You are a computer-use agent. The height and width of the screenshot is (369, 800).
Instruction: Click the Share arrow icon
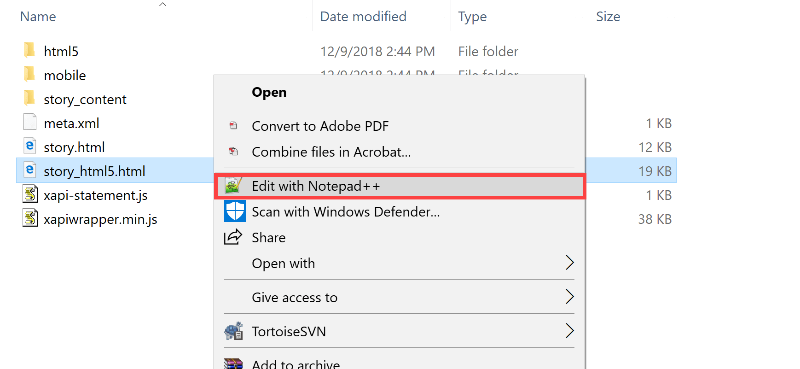click(x=233, y=237)
